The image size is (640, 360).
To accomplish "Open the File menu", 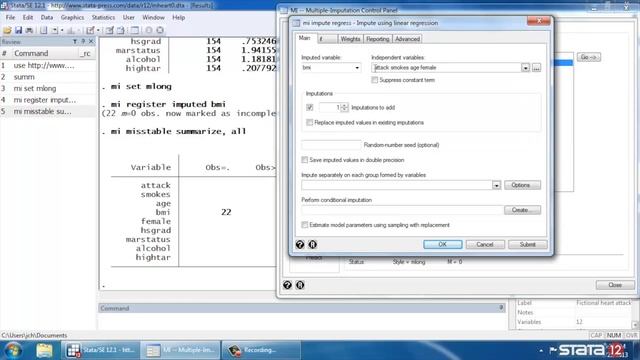I will click(10, 17).
